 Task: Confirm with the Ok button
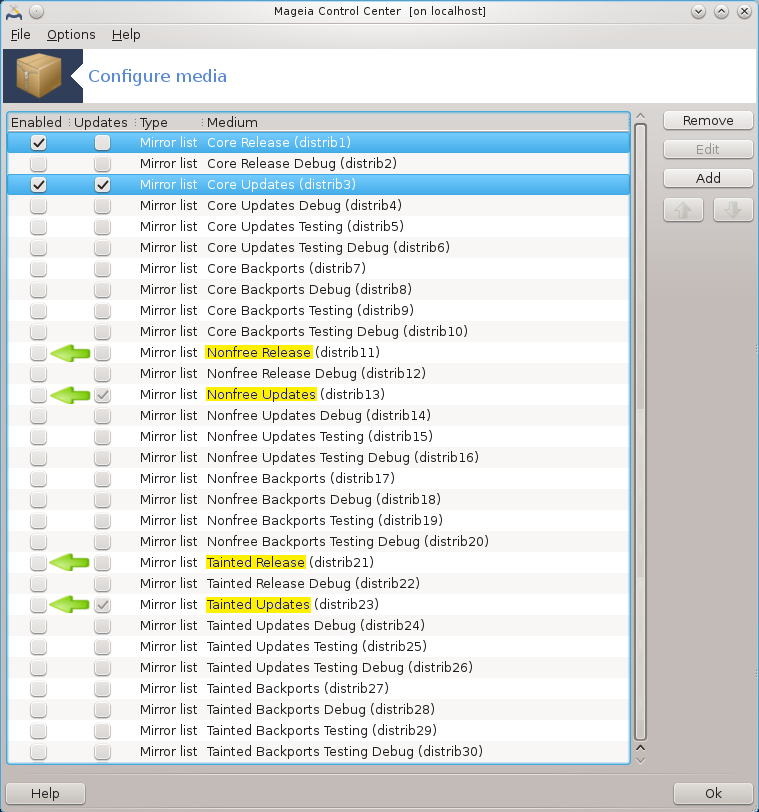coord(713,793)
